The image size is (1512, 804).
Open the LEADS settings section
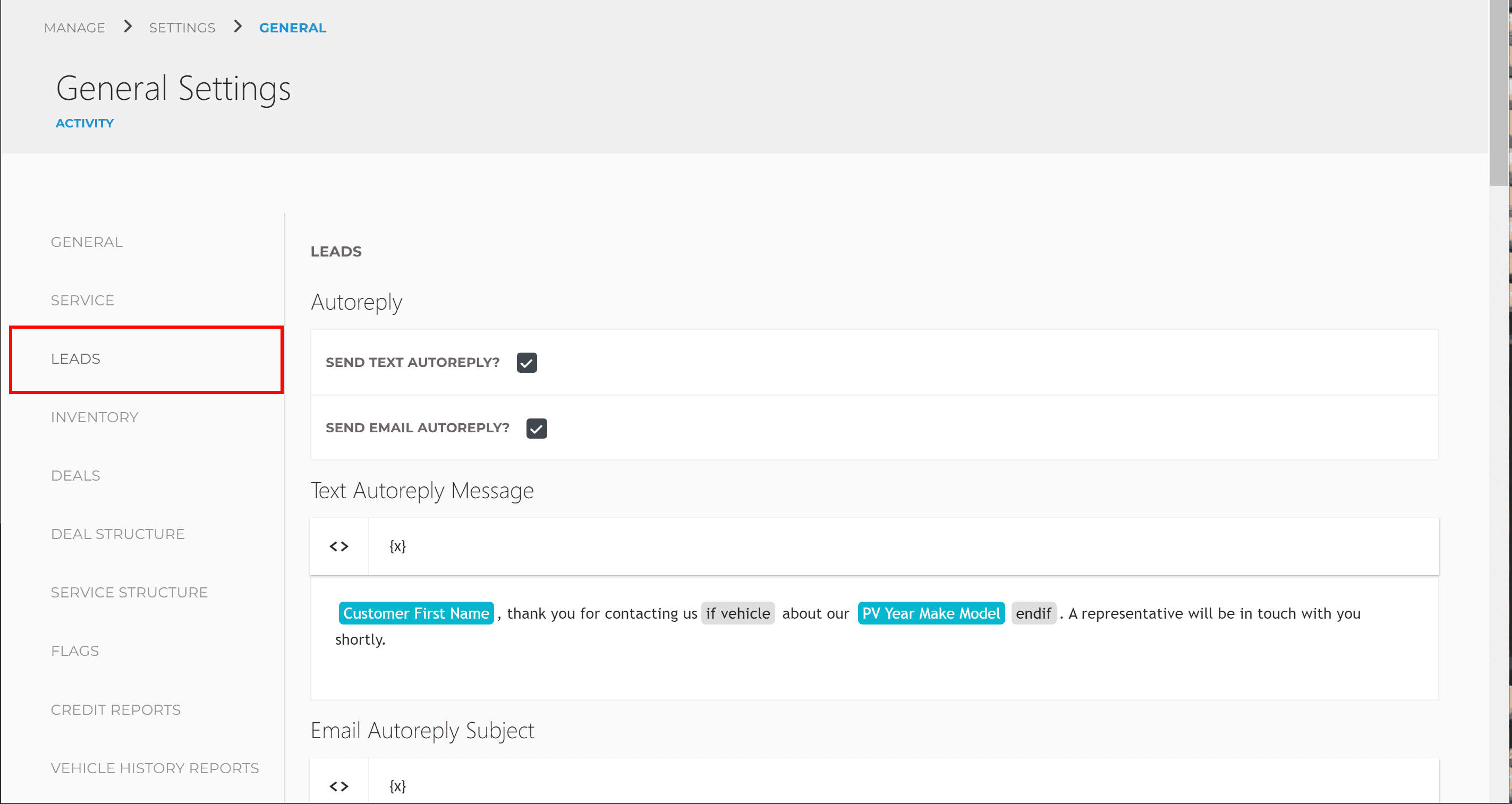tap(76, 358)
